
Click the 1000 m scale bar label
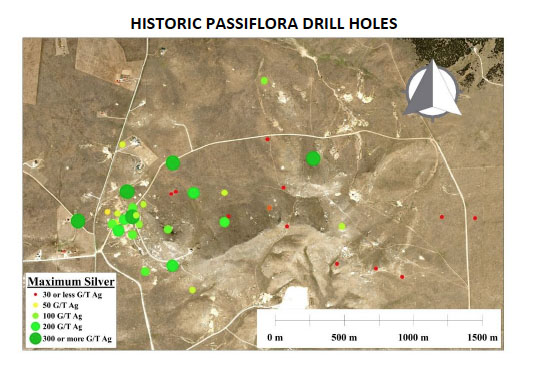point(413,338)
